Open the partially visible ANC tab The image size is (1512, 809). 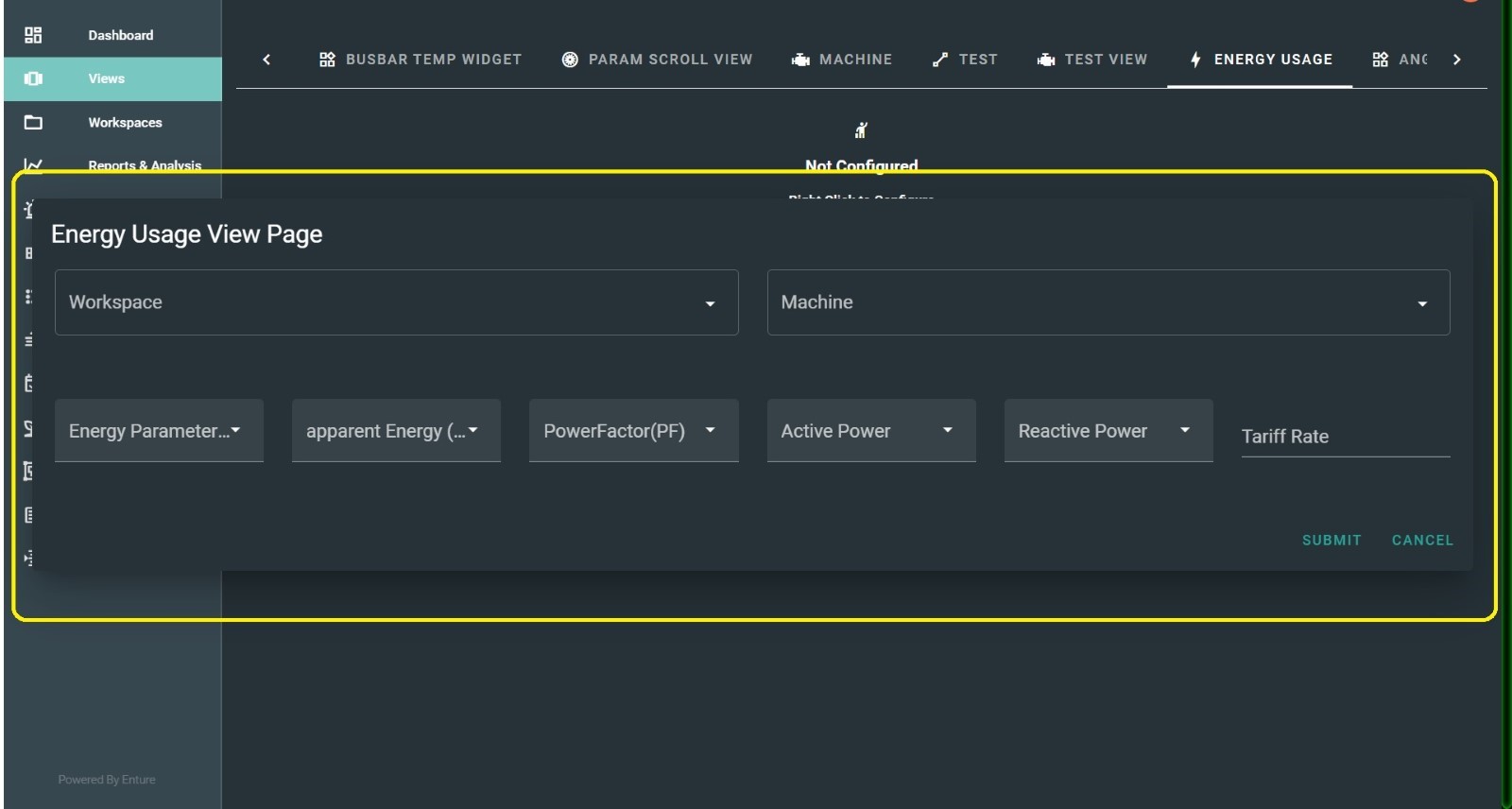pos(1399,59)
